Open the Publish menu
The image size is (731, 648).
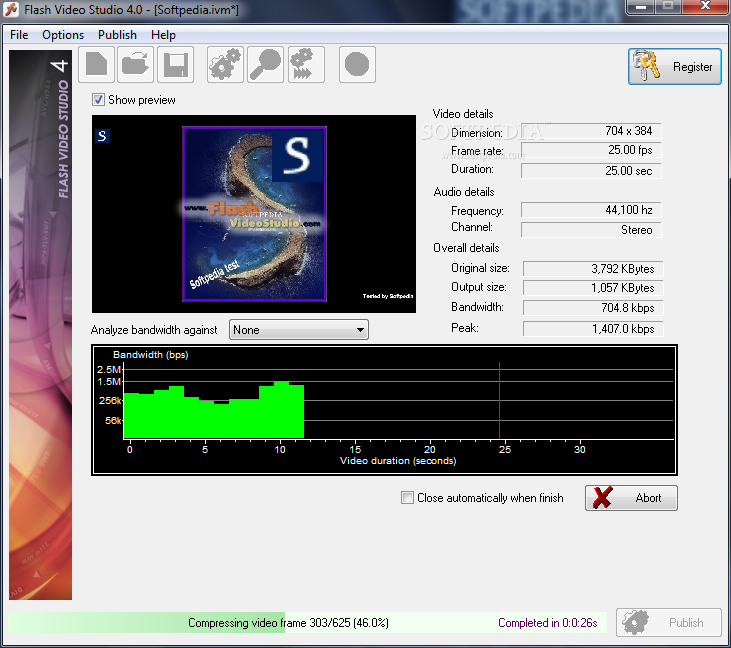coord(117,35)
